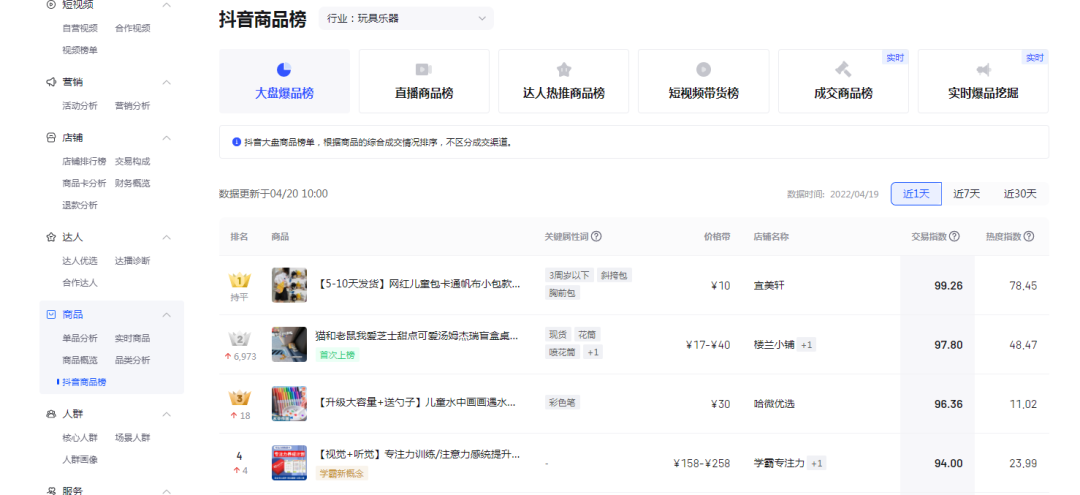Switch to the 短视频带货榜 tab
The image size is (1080, 495).
point(703,81)
